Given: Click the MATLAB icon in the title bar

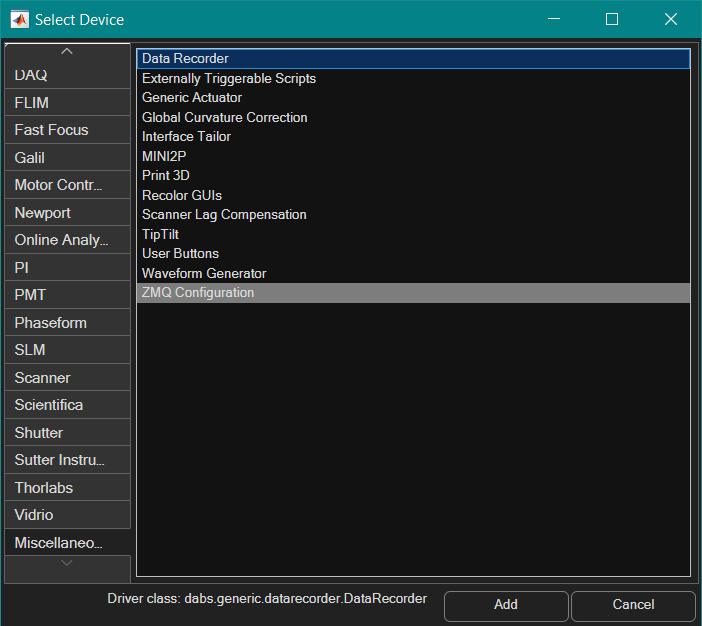Looking at the screenshot, I should click(20, 20).
